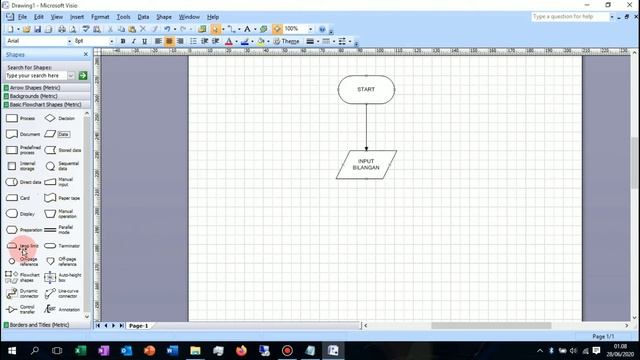
Task: Open the font color dropdown arrow
Action: [237, 41]
